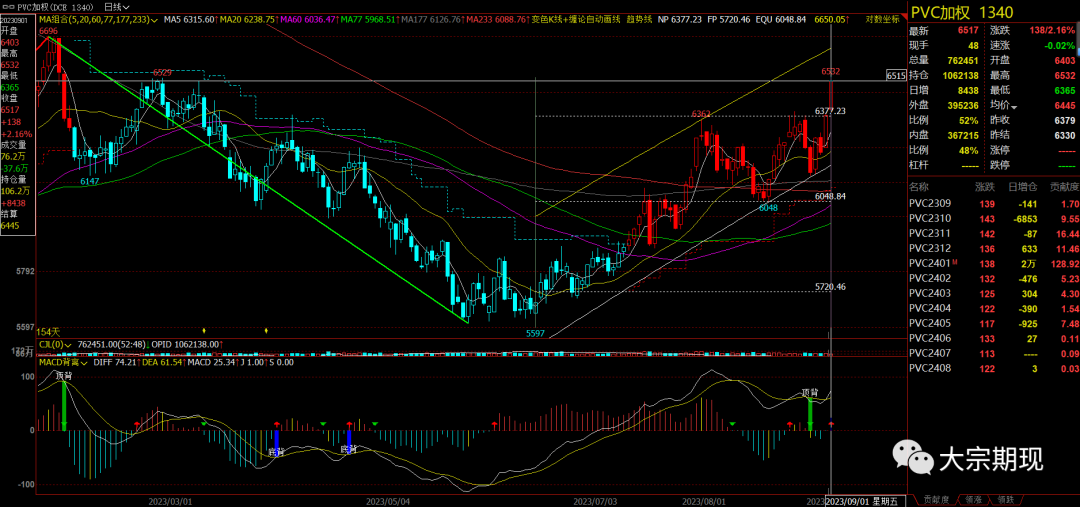Switch to the 领涨 tab
Screen dimensions: 1080x507
click(x=974, y=499)
